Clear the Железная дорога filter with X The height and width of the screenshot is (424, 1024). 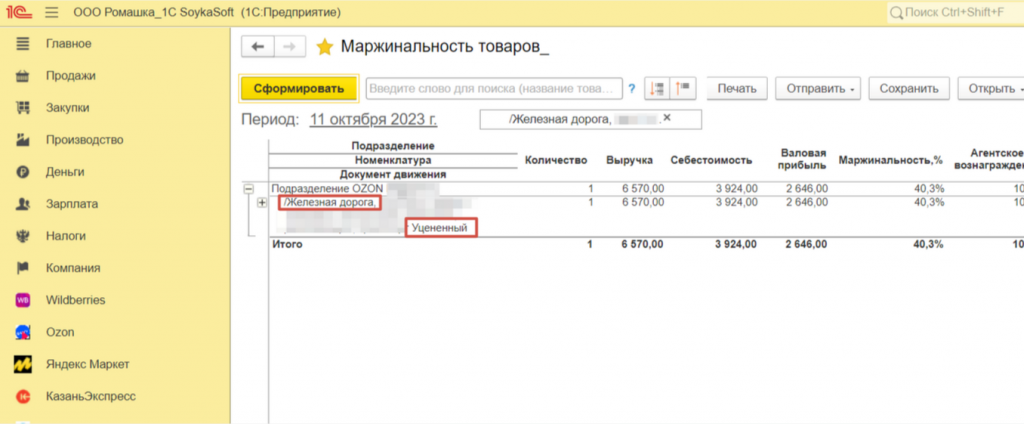667,119
